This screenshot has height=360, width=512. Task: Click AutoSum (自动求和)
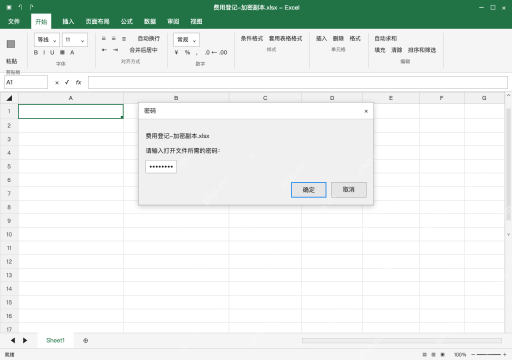(386, 39)
